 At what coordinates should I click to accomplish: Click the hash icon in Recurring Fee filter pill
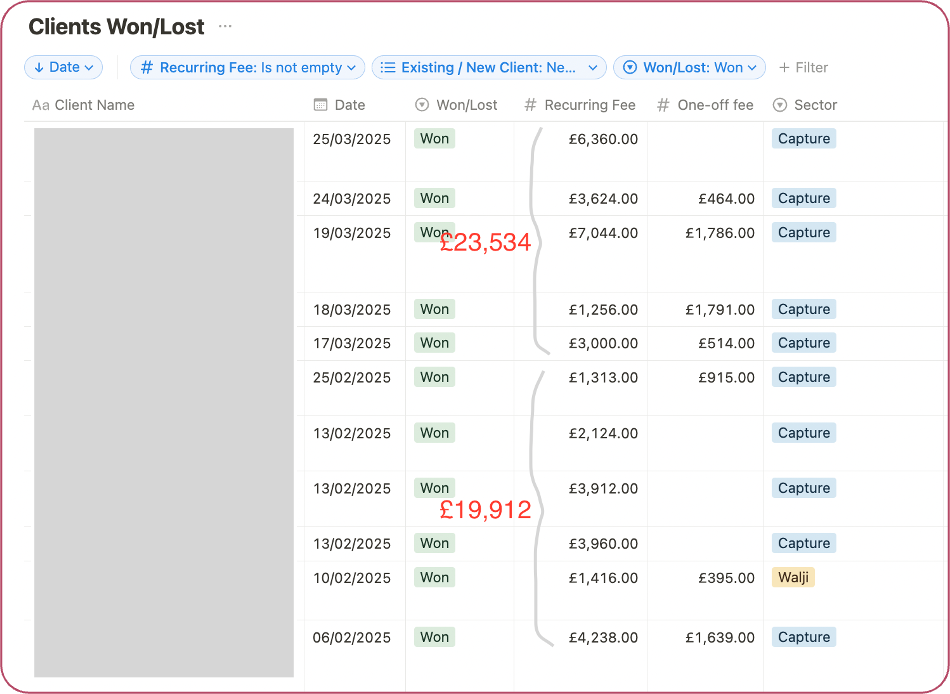[x=147, y=67]
